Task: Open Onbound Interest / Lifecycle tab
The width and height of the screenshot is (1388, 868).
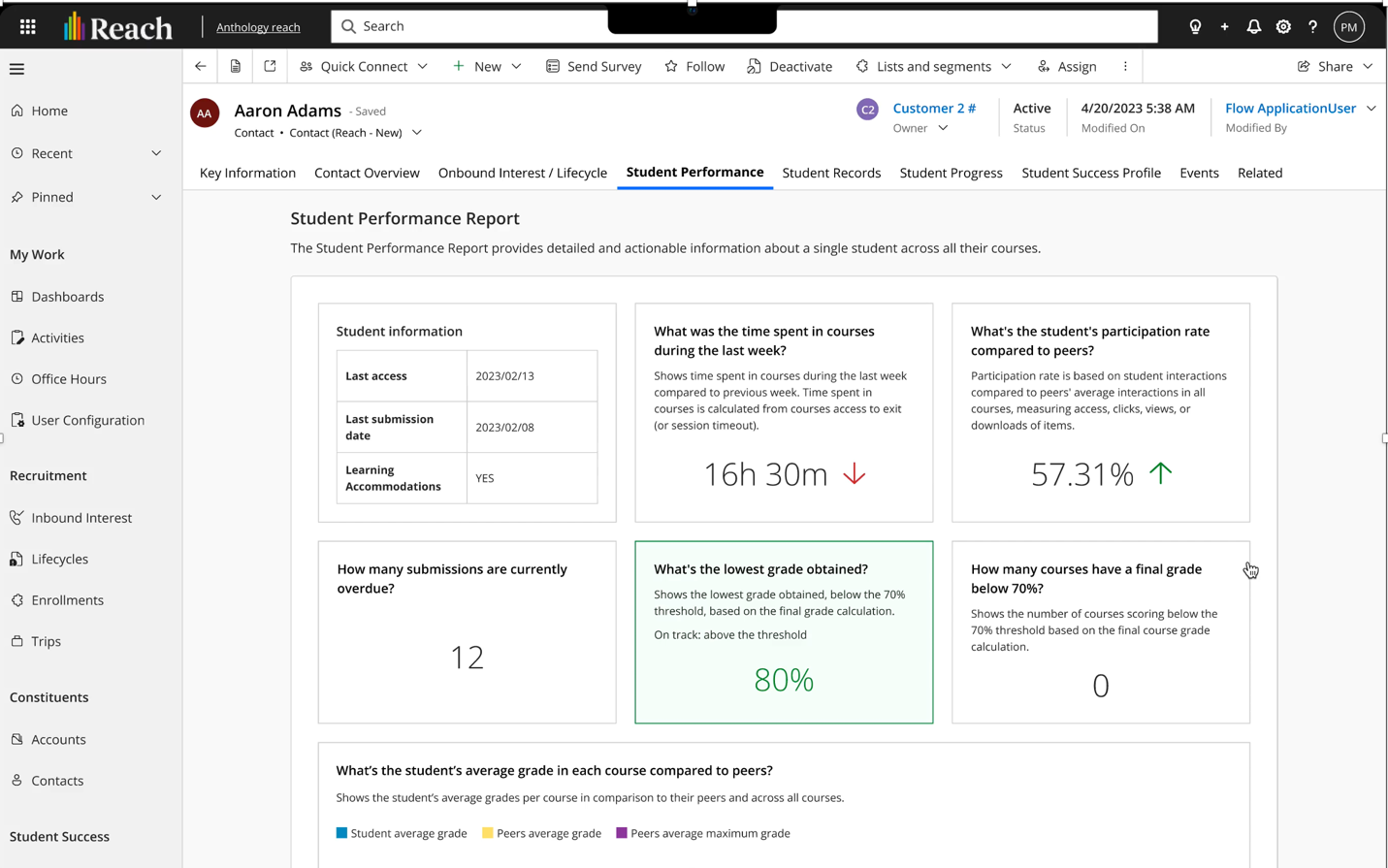Action: point(523,173)
